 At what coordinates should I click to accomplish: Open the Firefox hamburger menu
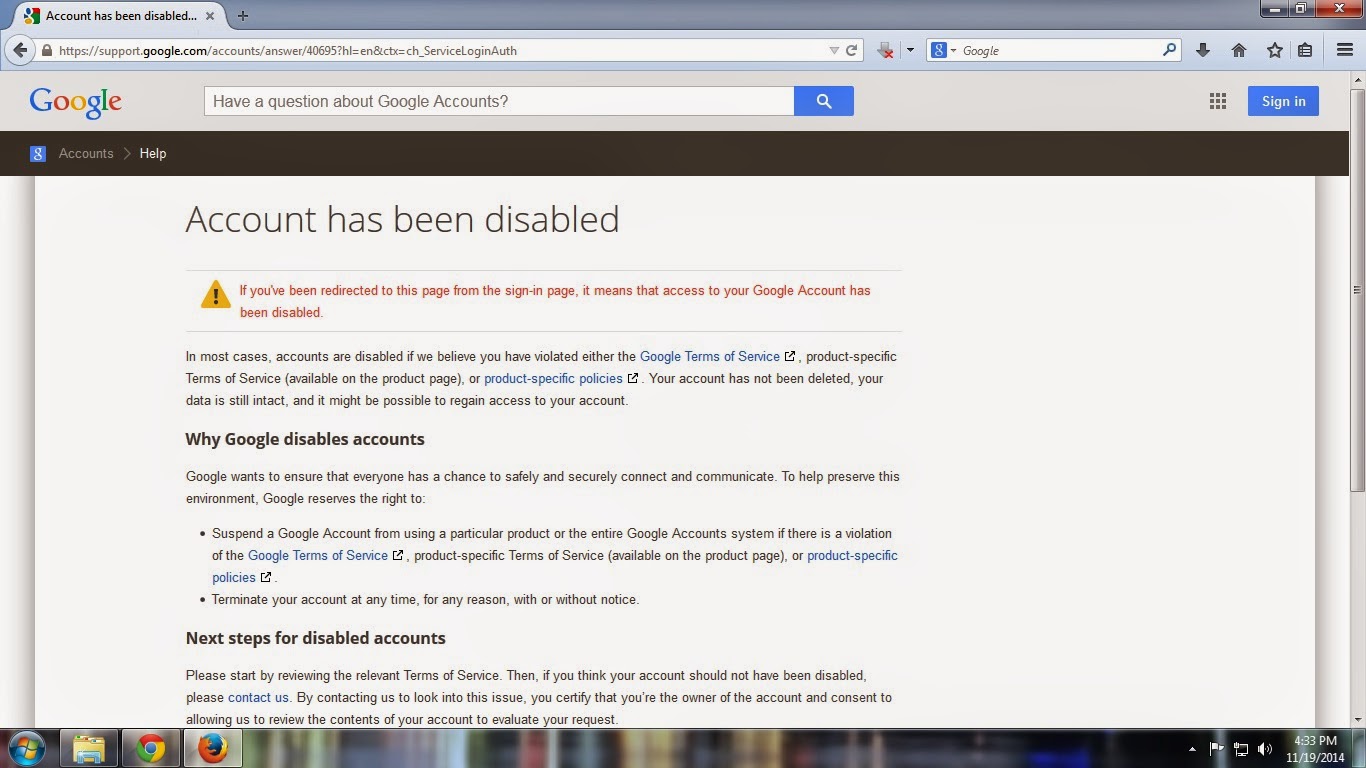pyautogui.click(x=1345, y=50)
